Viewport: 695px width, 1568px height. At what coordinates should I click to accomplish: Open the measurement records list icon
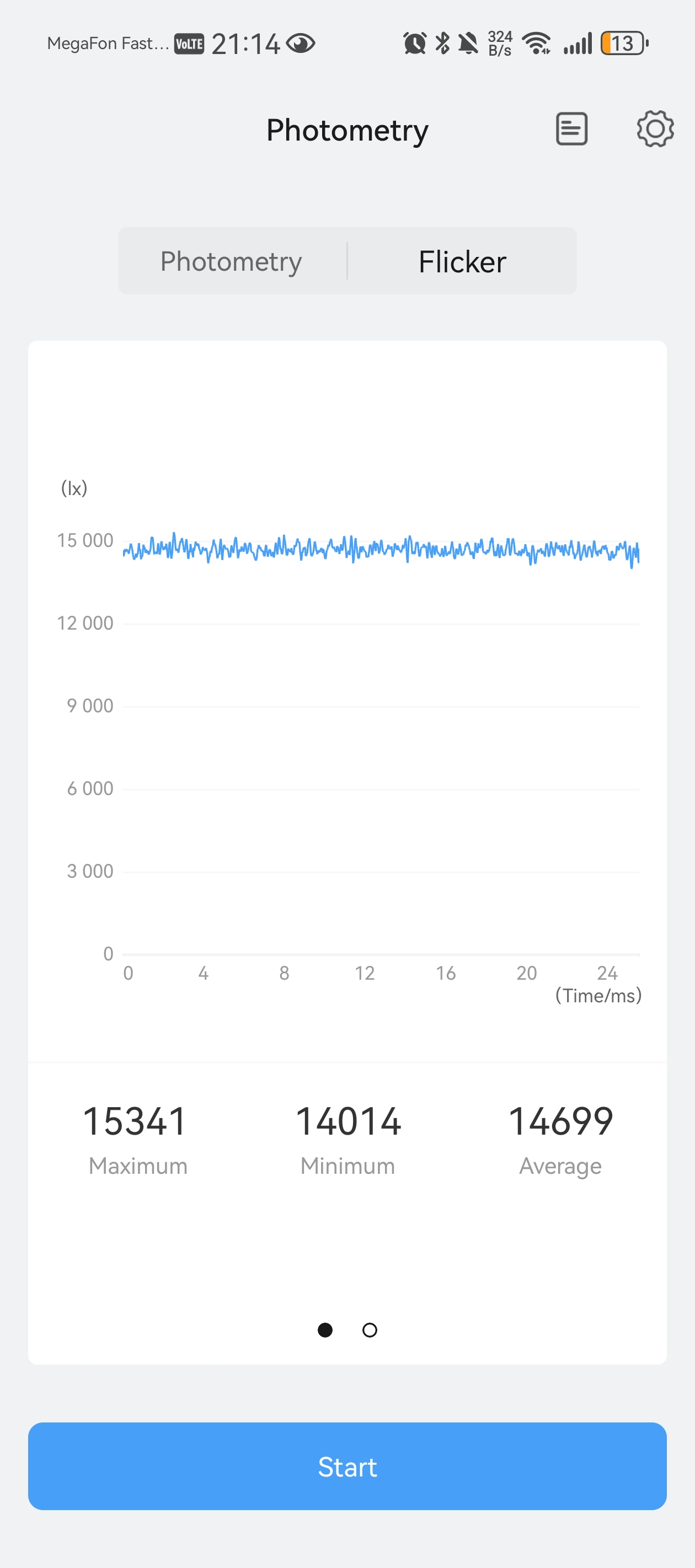click(x=571, y=129)
